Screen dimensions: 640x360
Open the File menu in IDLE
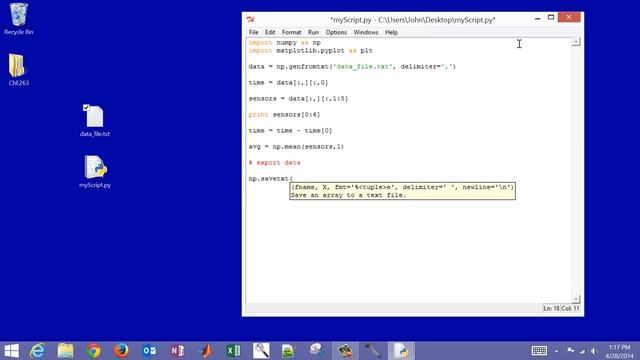point(253,32)
